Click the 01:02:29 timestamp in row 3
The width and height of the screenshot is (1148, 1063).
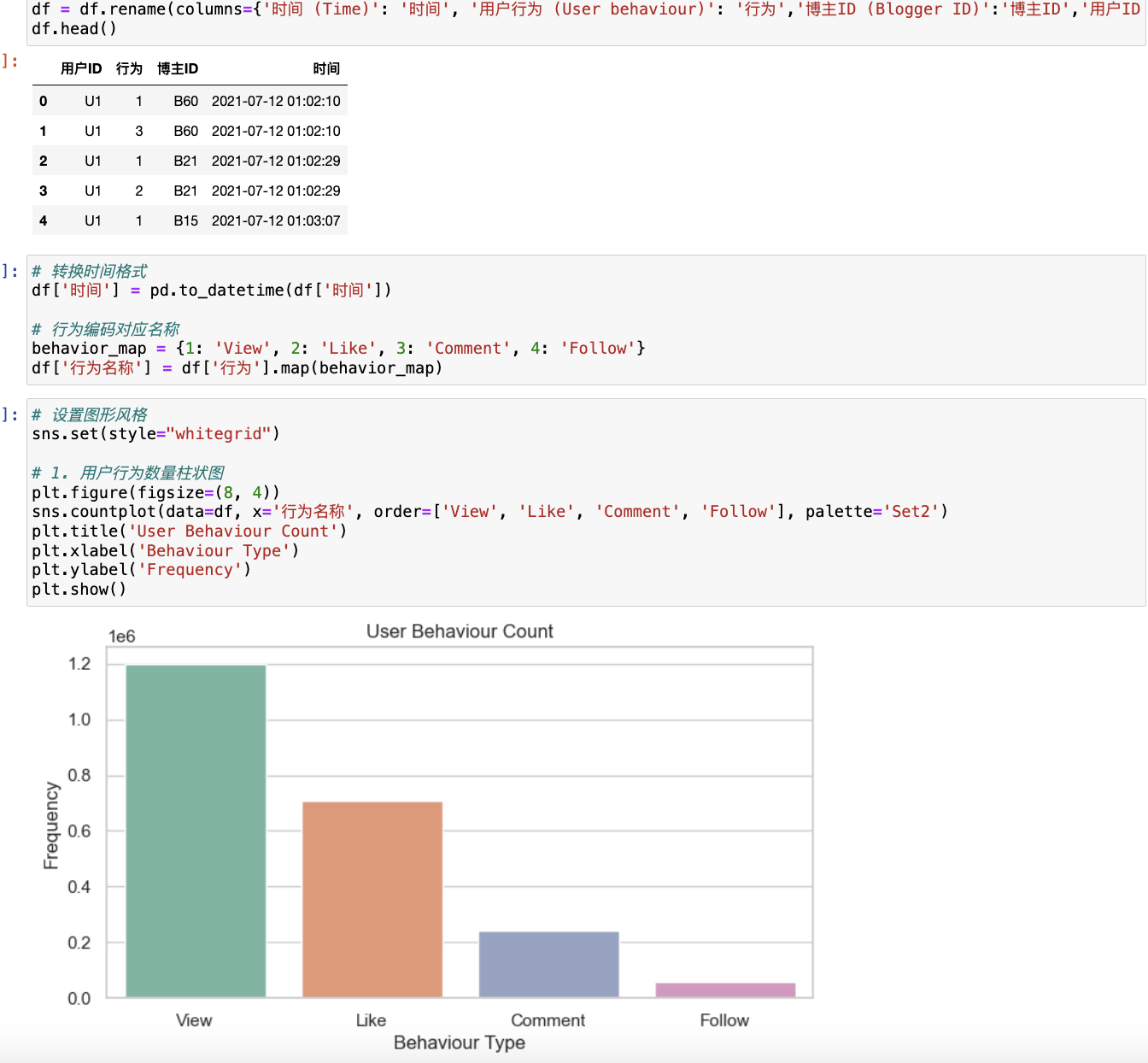click(276, 191)
